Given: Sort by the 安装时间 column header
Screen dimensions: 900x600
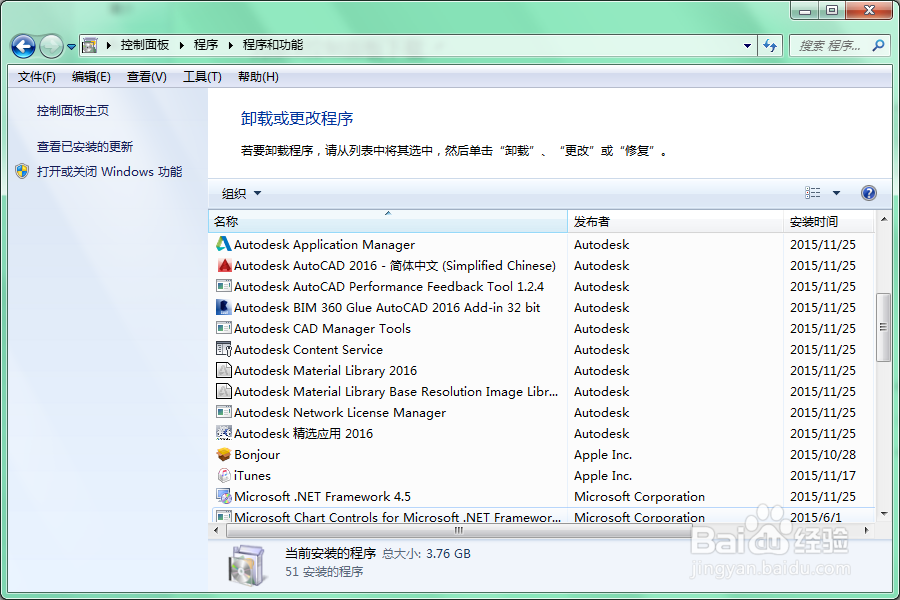Looking at the screenshot, I should pyautogui.click(x=829, y=222).
